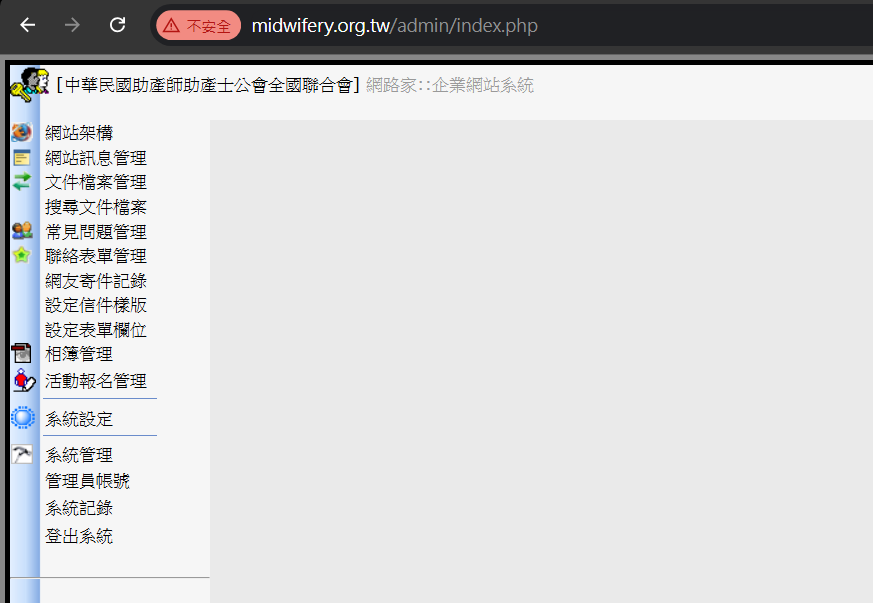
Task: Click the browser forward arrow
Action: click(72, 25)
